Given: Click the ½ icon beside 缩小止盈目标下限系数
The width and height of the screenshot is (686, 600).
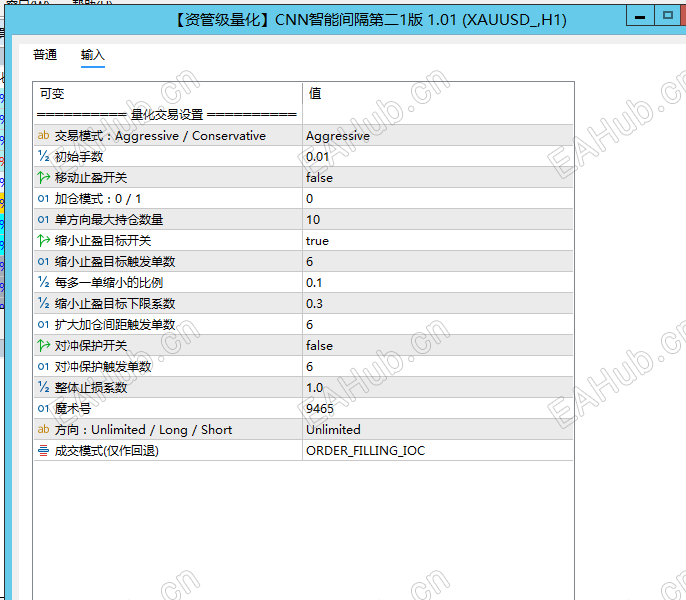Looking at the screenshot, I should tap(43, 303).
